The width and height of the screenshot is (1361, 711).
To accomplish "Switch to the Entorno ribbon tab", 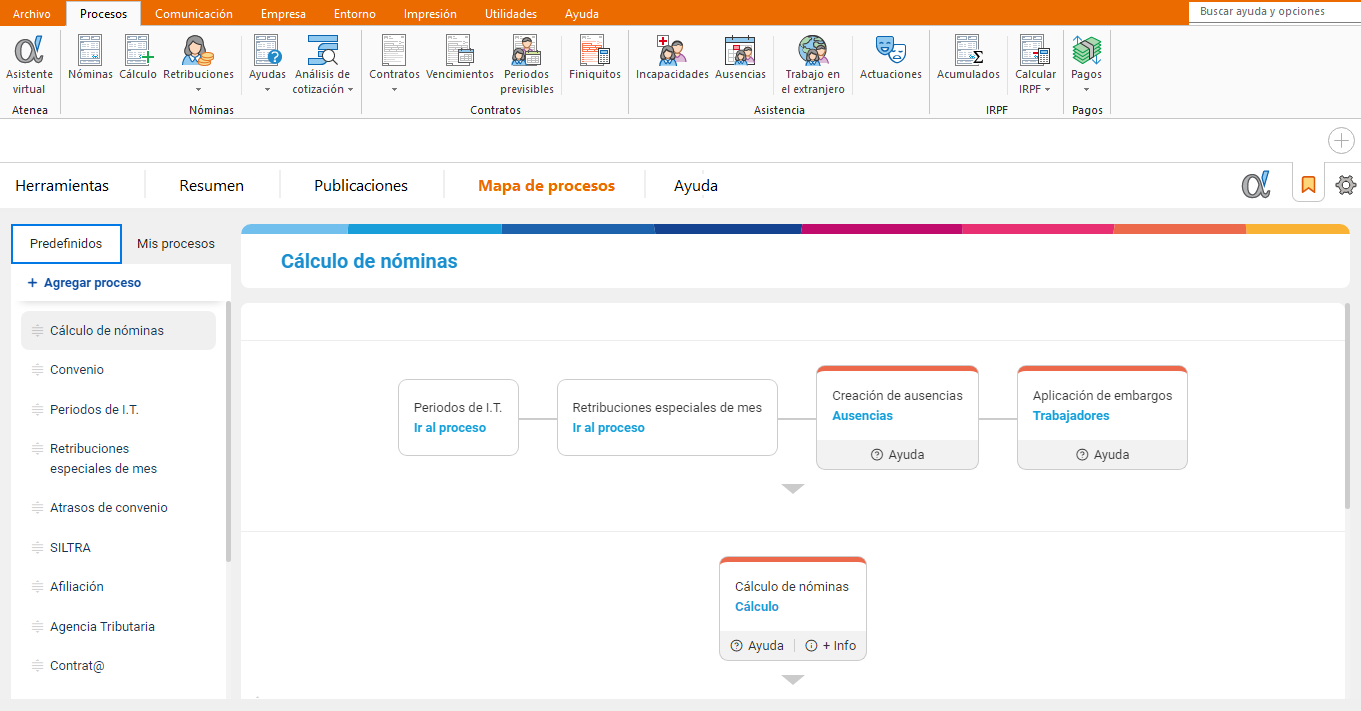I will pyautogui.click(x=355, y=14).
